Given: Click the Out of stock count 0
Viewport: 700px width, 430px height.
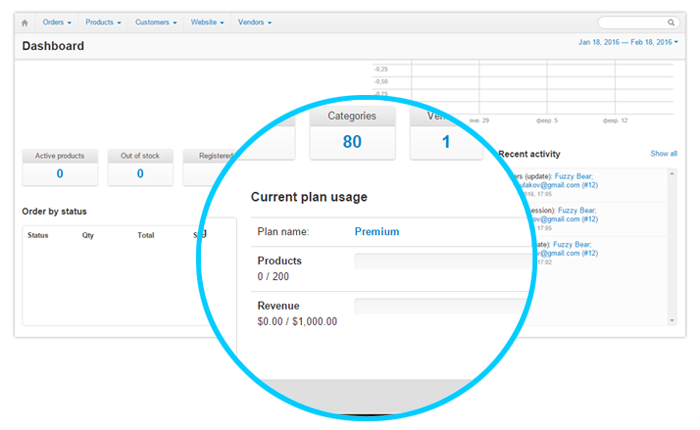Looking at the screenshot, I should pyautogui.click(x=140, y=174).
